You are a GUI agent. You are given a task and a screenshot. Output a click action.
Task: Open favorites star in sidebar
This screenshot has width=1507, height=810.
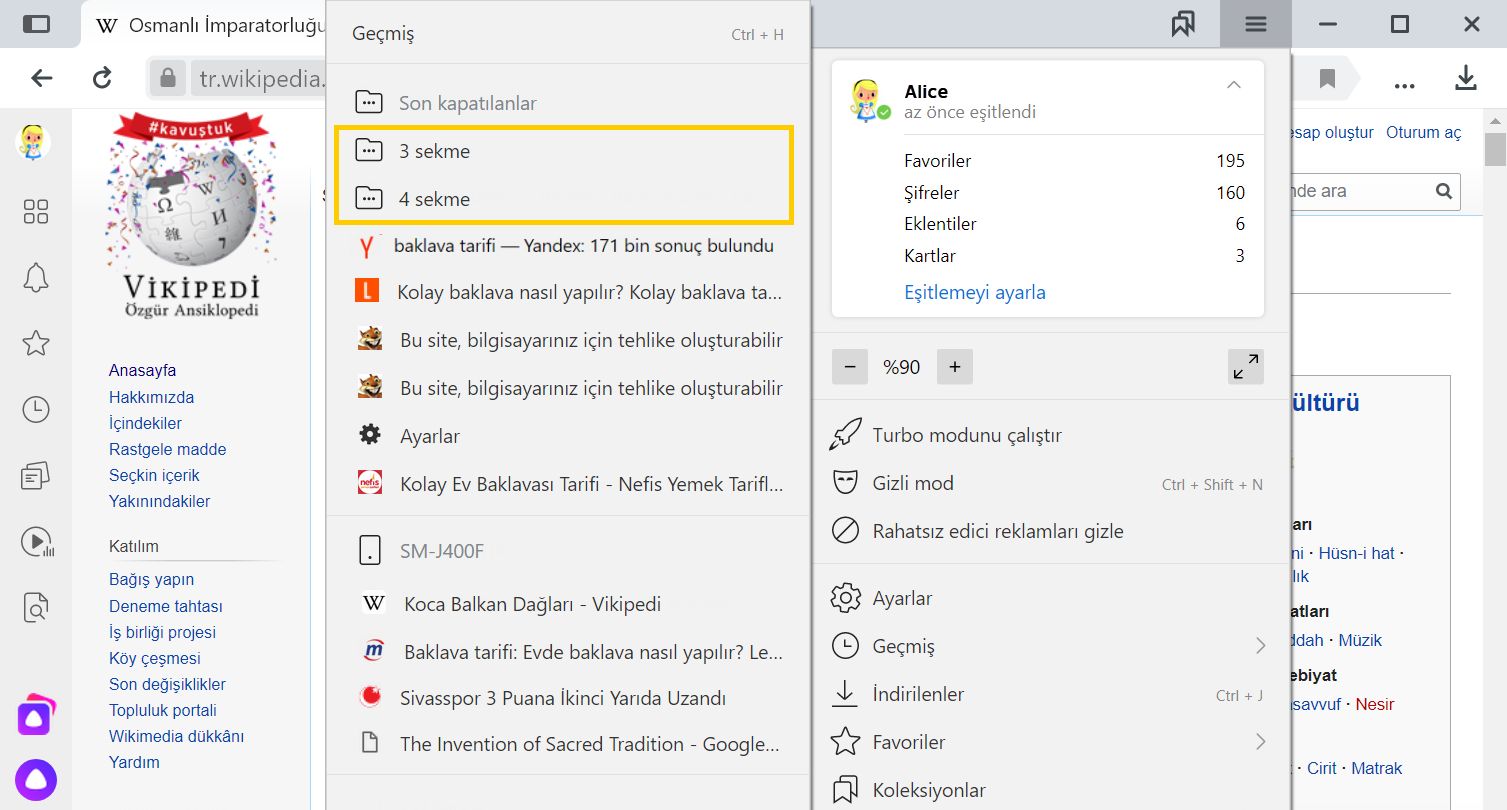tap(36, 344)
